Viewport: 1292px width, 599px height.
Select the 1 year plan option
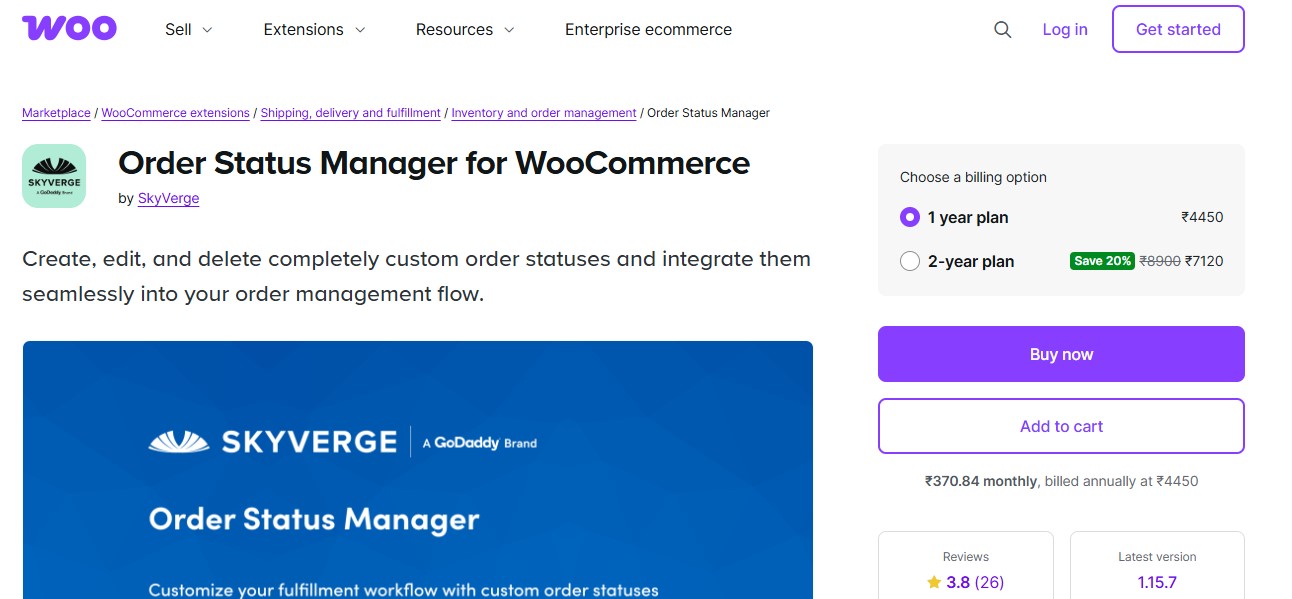[910, 217]
